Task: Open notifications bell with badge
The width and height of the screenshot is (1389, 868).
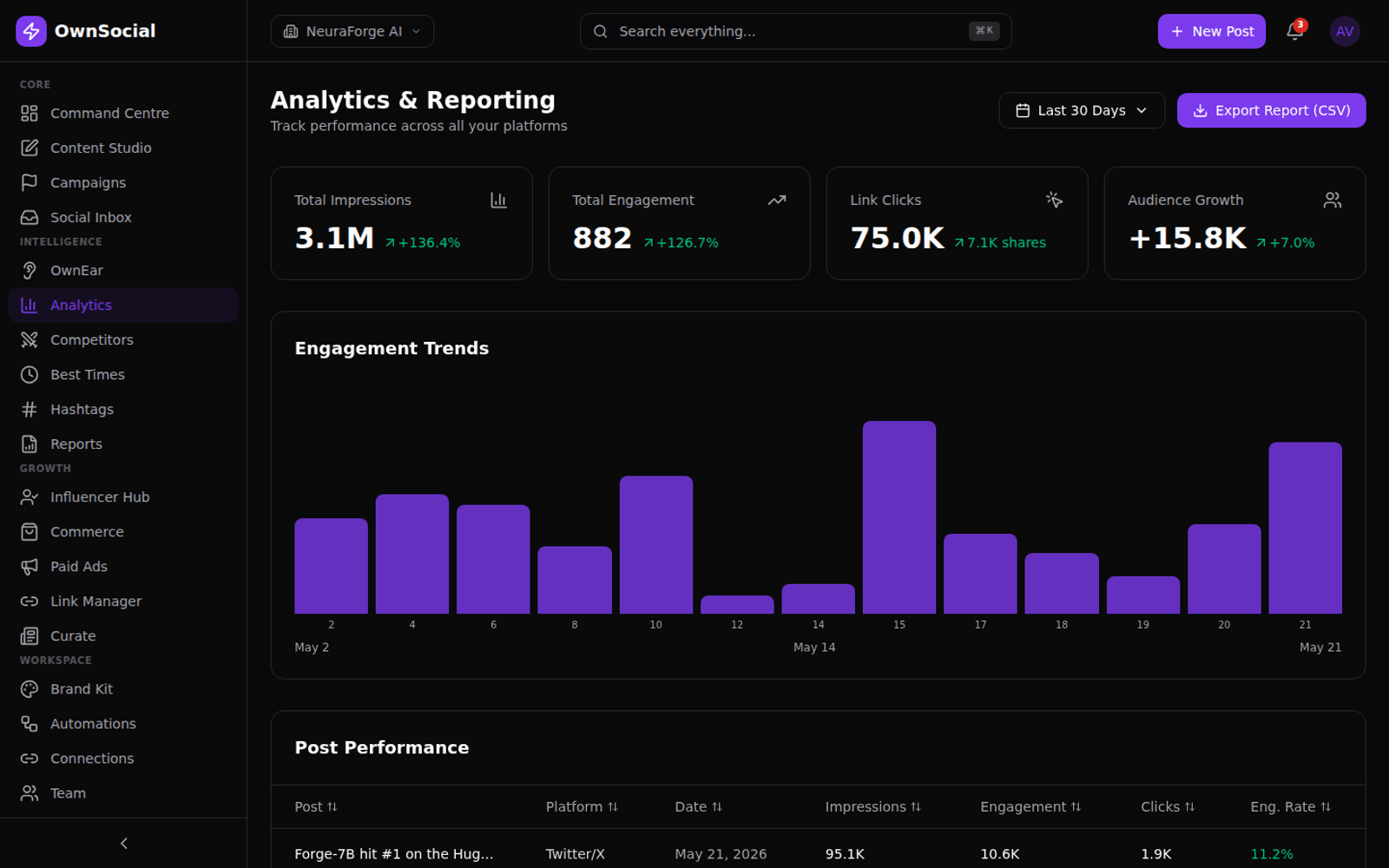Action: [1295, 31]
